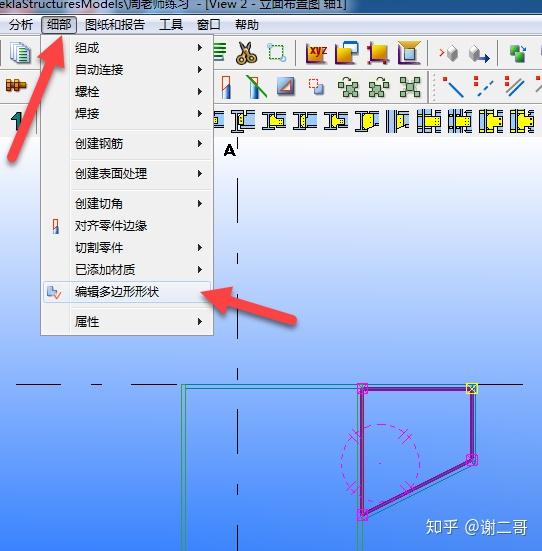542x551 pixels.
Task: Open the 工具 menu
Action: (x=171, y=25)
